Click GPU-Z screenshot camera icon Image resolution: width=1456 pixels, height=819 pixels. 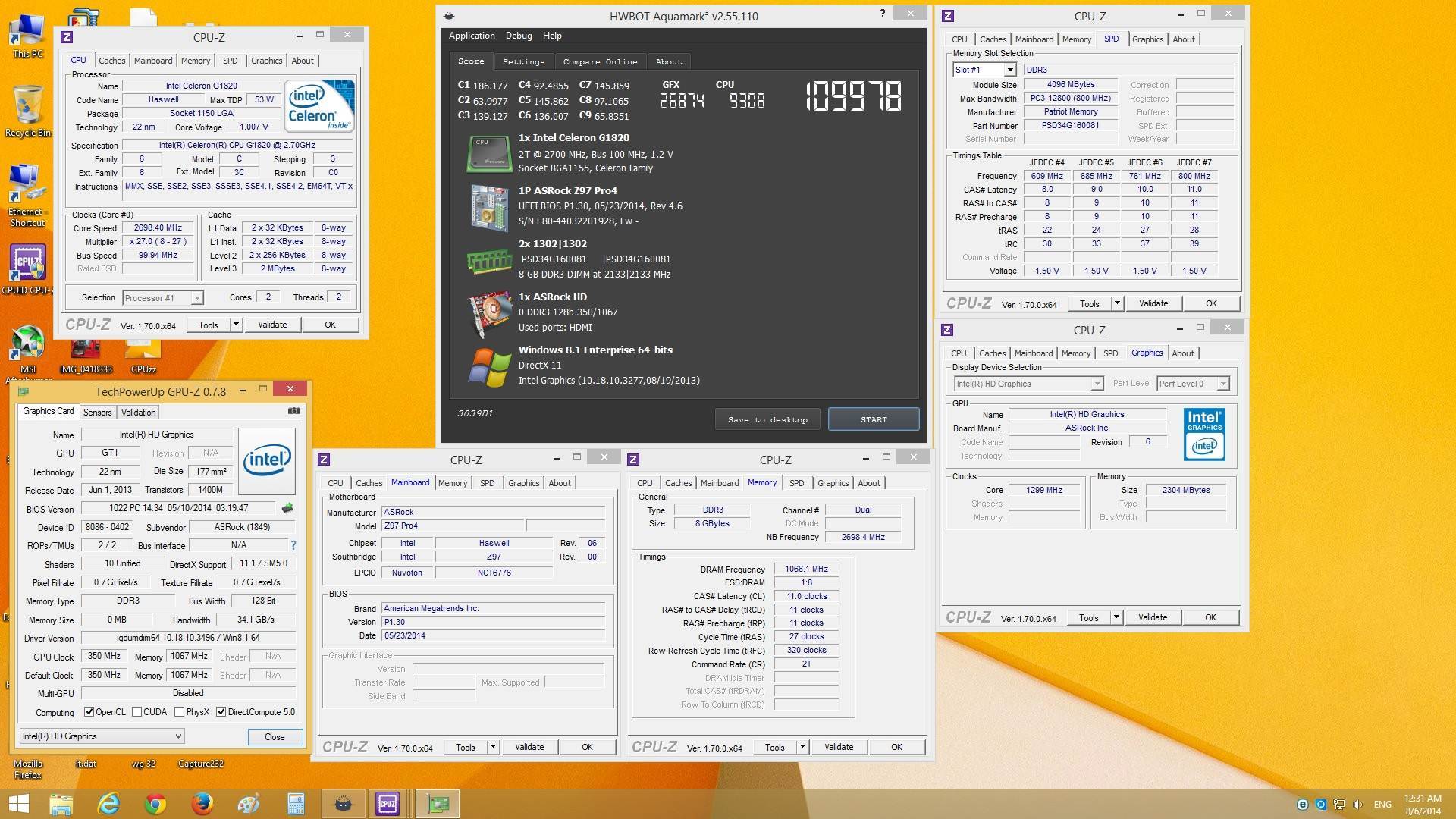point(294,411)
